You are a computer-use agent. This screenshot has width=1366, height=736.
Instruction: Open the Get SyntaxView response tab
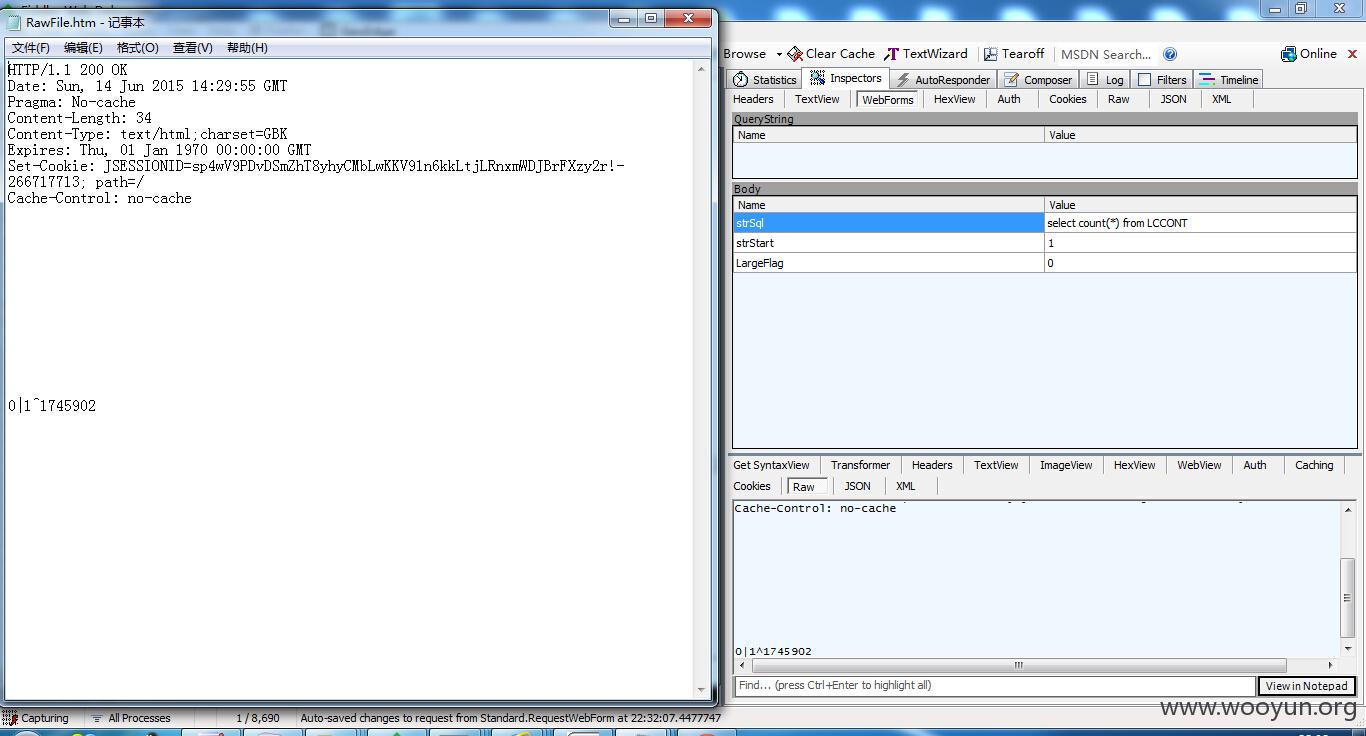(x=771, y=465)
